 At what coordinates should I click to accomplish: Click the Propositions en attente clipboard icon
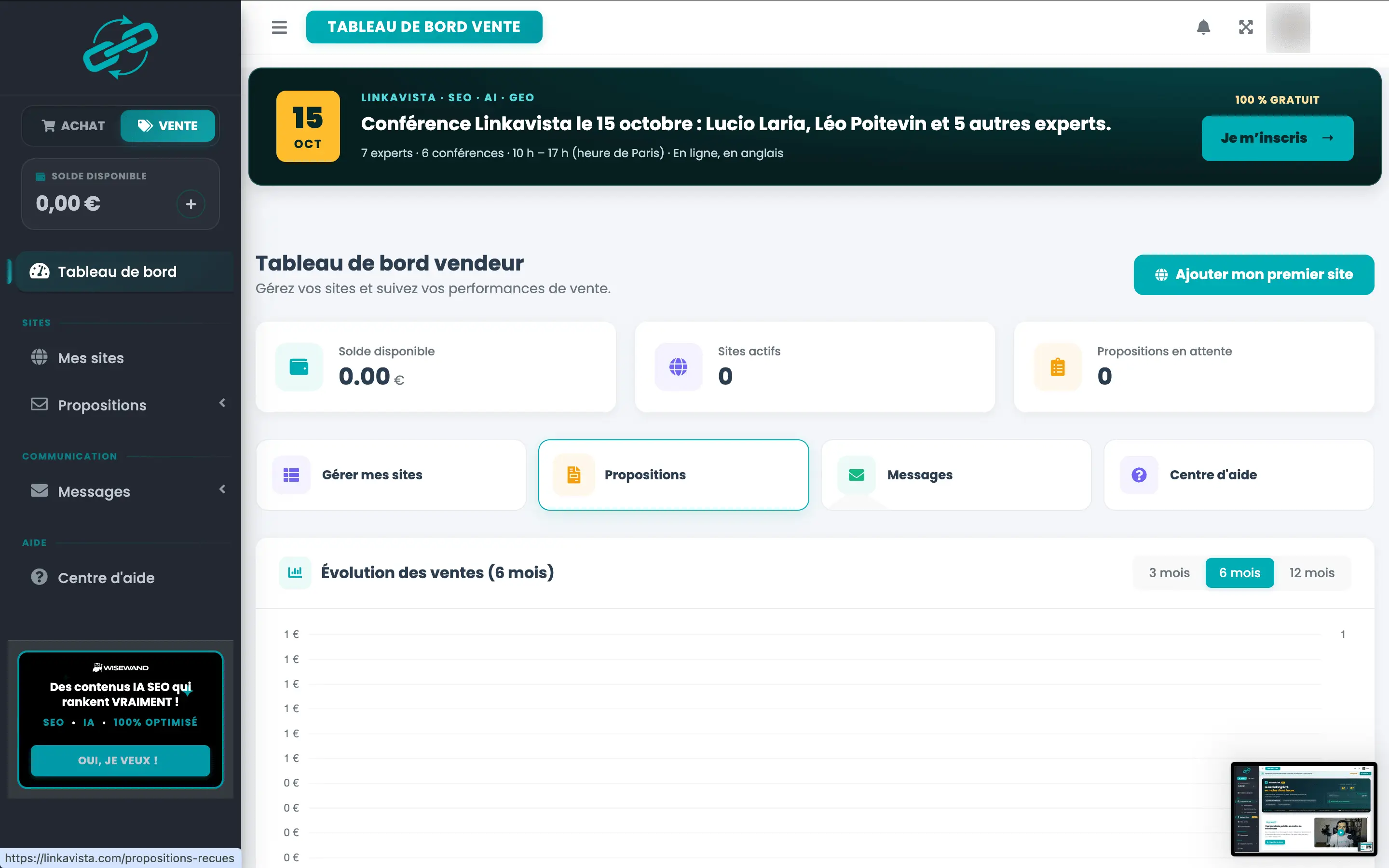point(1058,366)
